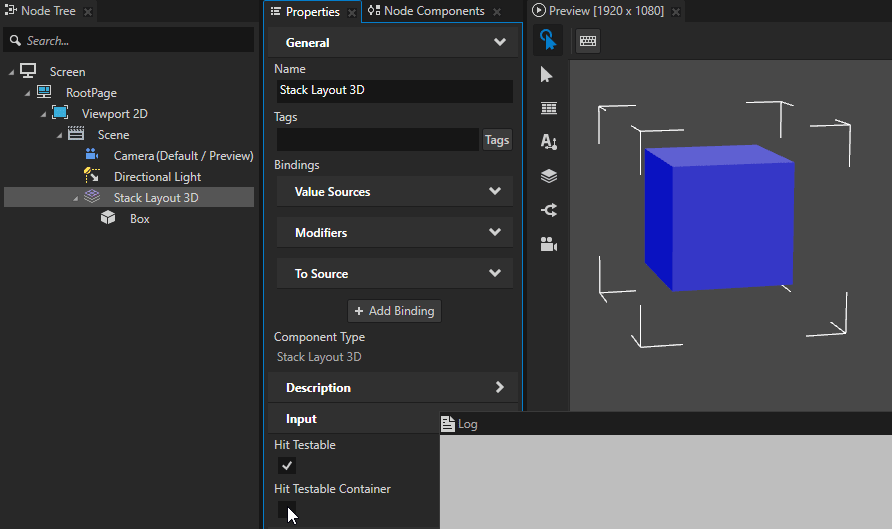Image resolution: width=892 pixels, height=529 pixels.
Task: Click the Box cube node icon
Action: (108, 217)
